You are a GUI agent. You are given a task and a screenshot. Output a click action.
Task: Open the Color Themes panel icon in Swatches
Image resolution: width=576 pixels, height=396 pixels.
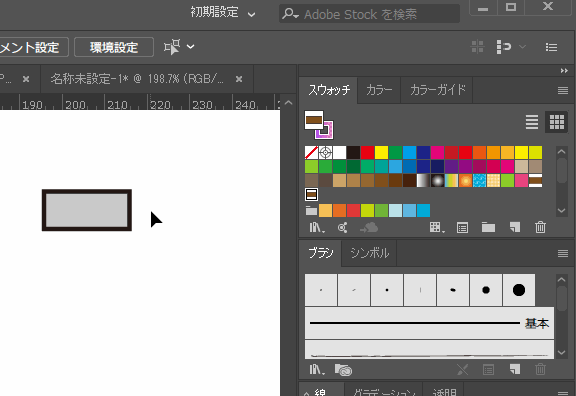point(342,228)
